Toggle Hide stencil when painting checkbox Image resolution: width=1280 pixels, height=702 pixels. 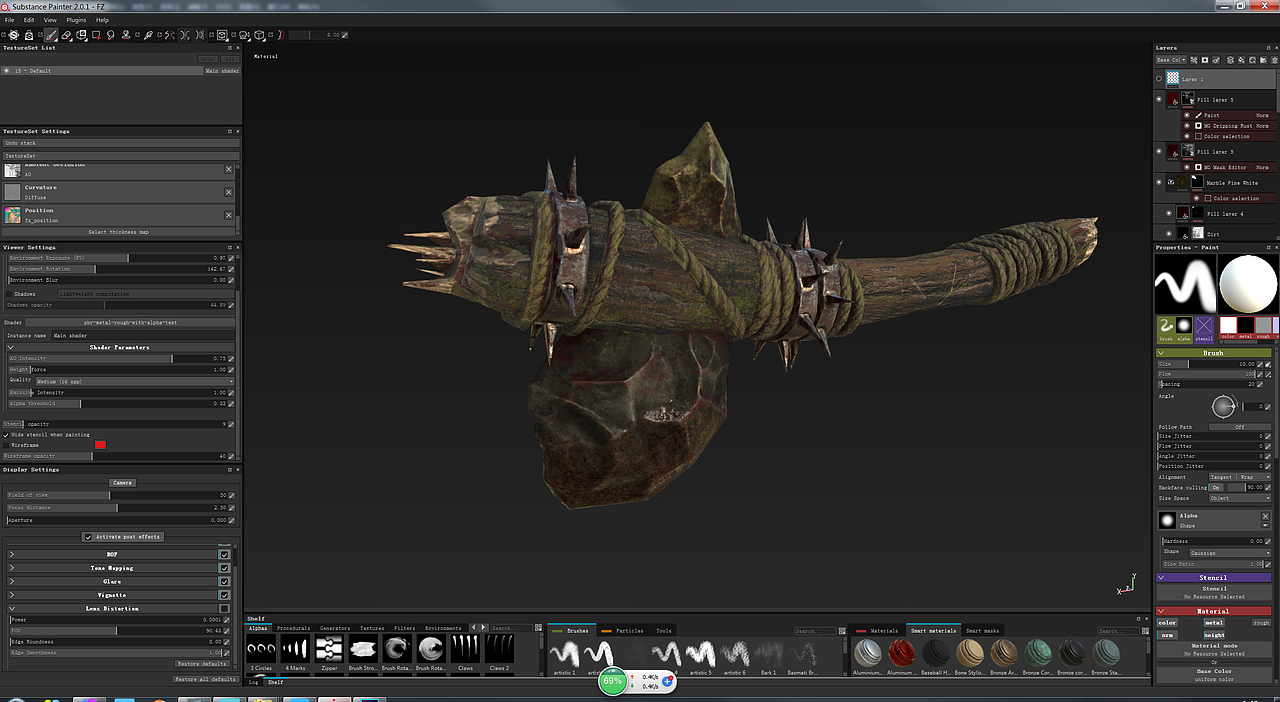[6, 435]
